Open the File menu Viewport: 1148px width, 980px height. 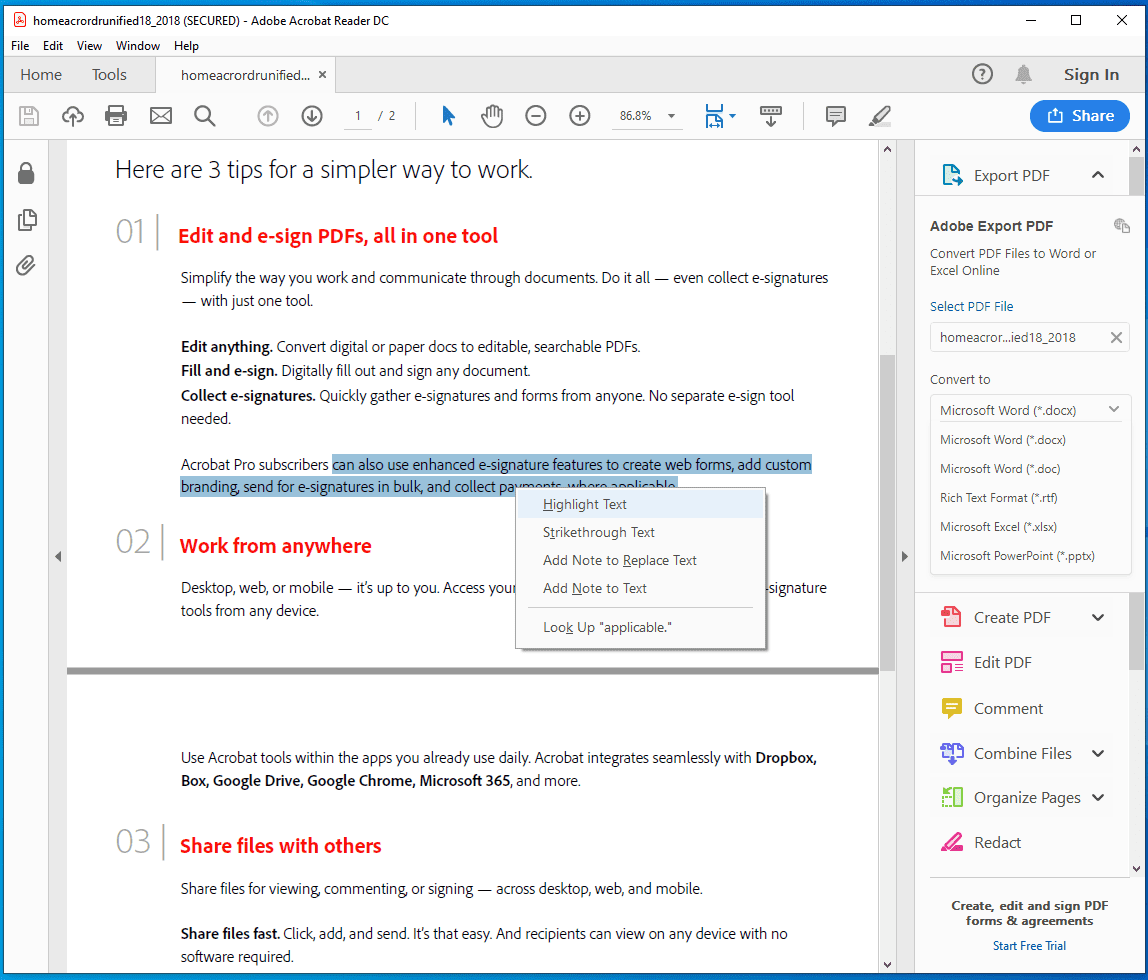[20, 45]
